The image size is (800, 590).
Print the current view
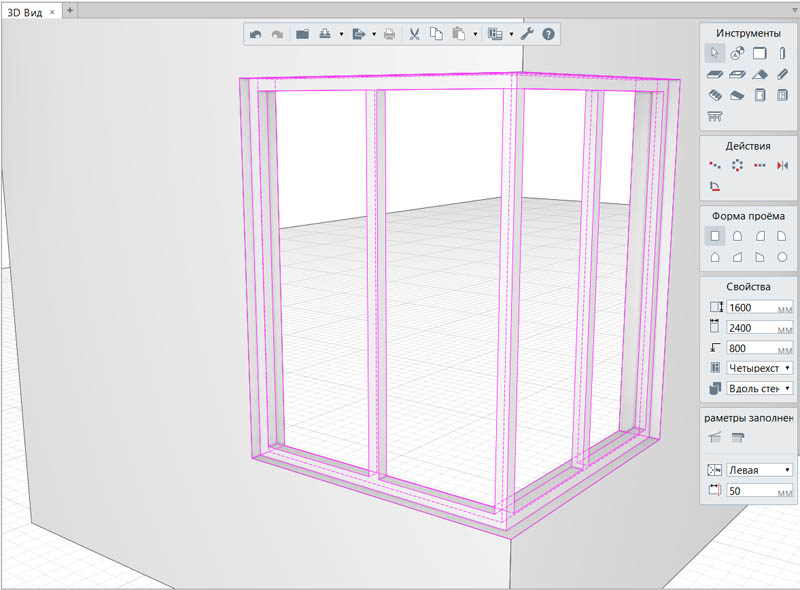tap(389, 34)
